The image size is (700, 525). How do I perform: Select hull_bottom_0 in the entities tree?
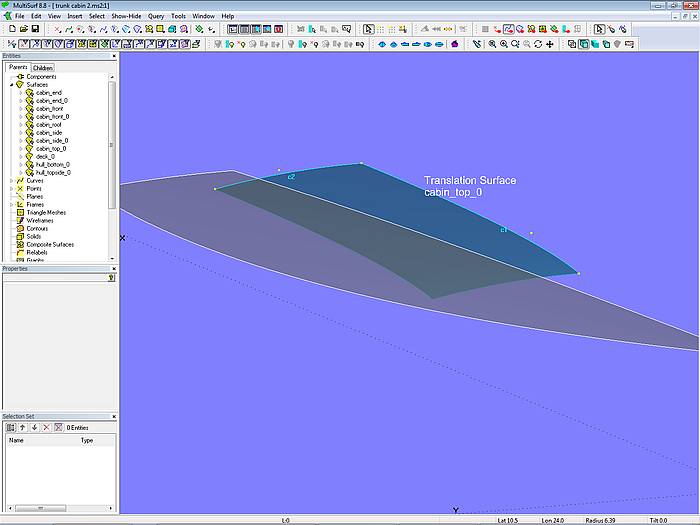[x=53, y=165]
